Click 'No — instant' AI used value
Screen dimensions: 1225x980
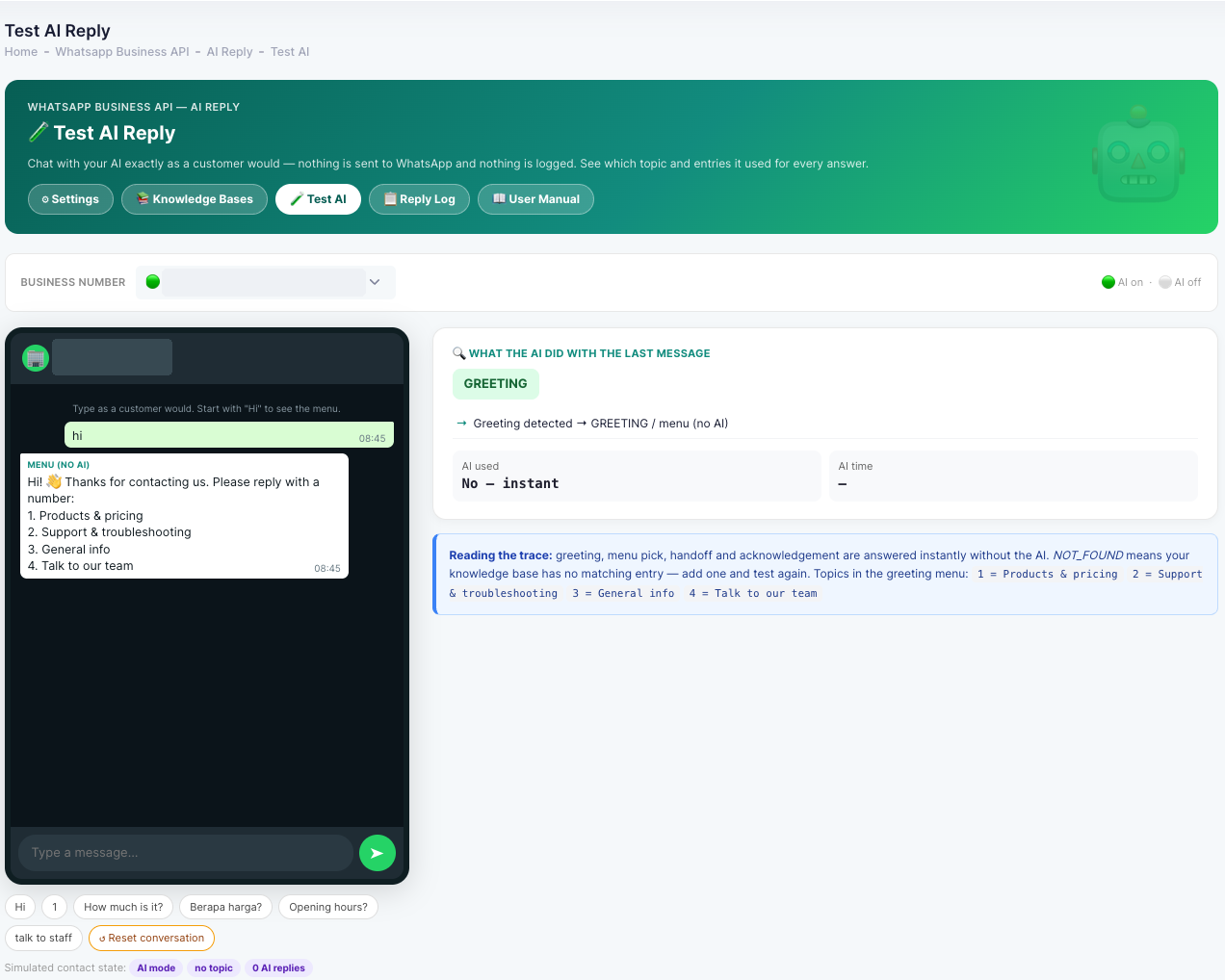pyautogui.click(x=510, y=483)
